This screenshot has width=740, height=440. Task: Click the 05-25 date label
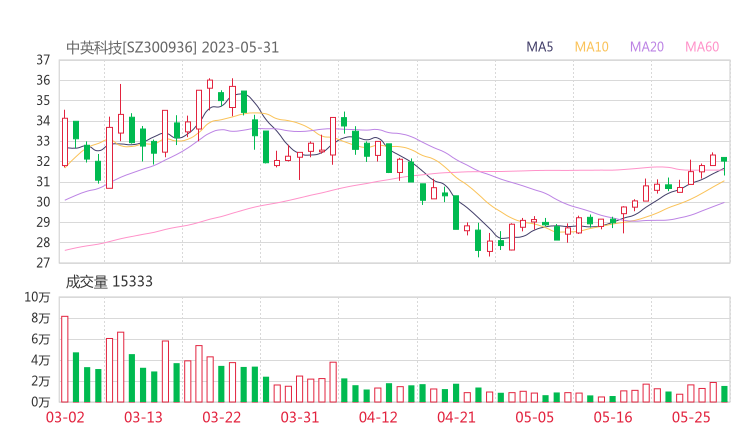coord(691,417)
